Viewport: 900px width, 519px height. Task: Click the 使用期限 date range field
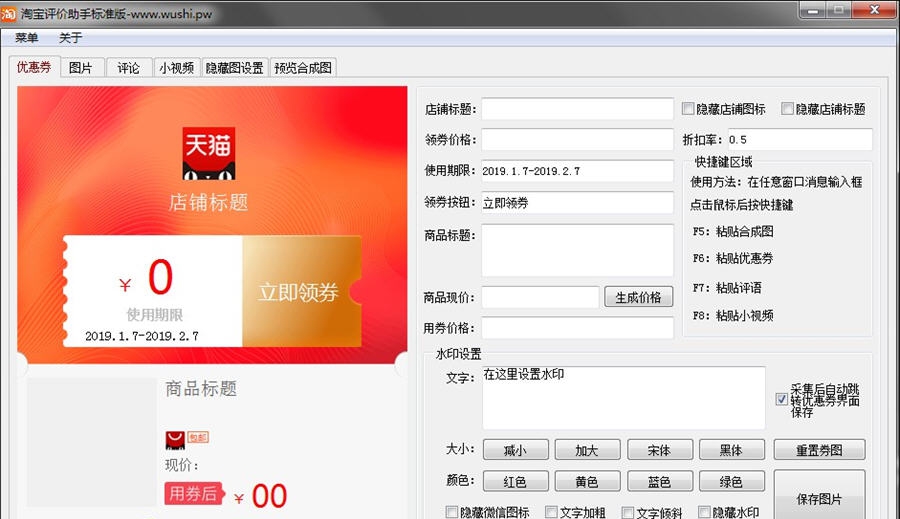[577, 171]
